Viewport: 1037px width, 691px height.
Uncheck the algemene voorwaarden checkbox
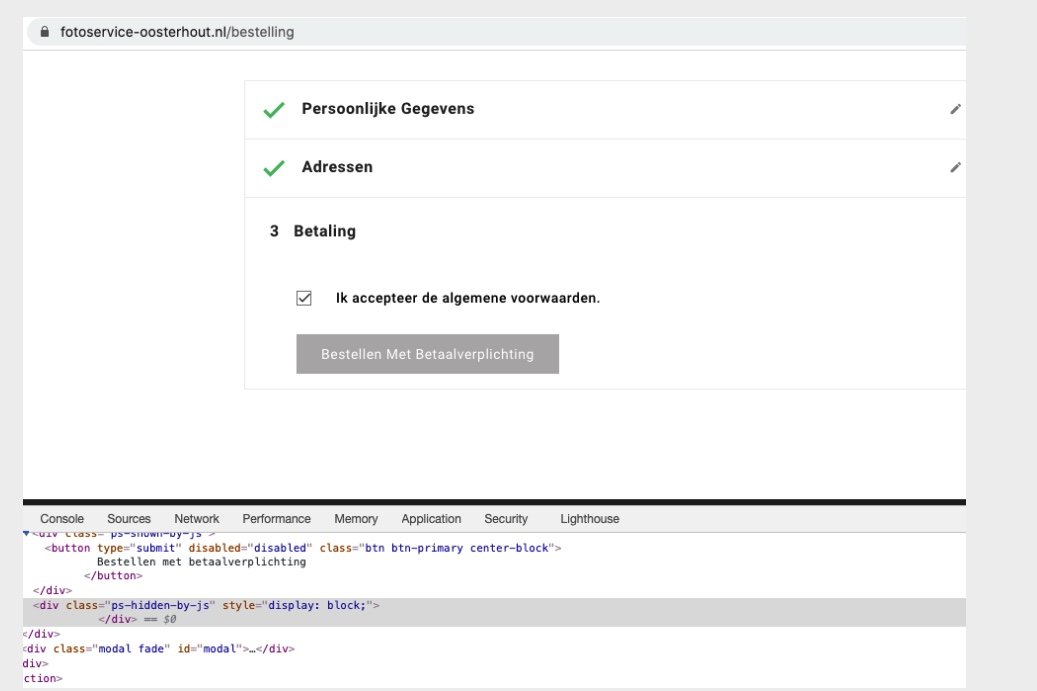tap(304, 298)
